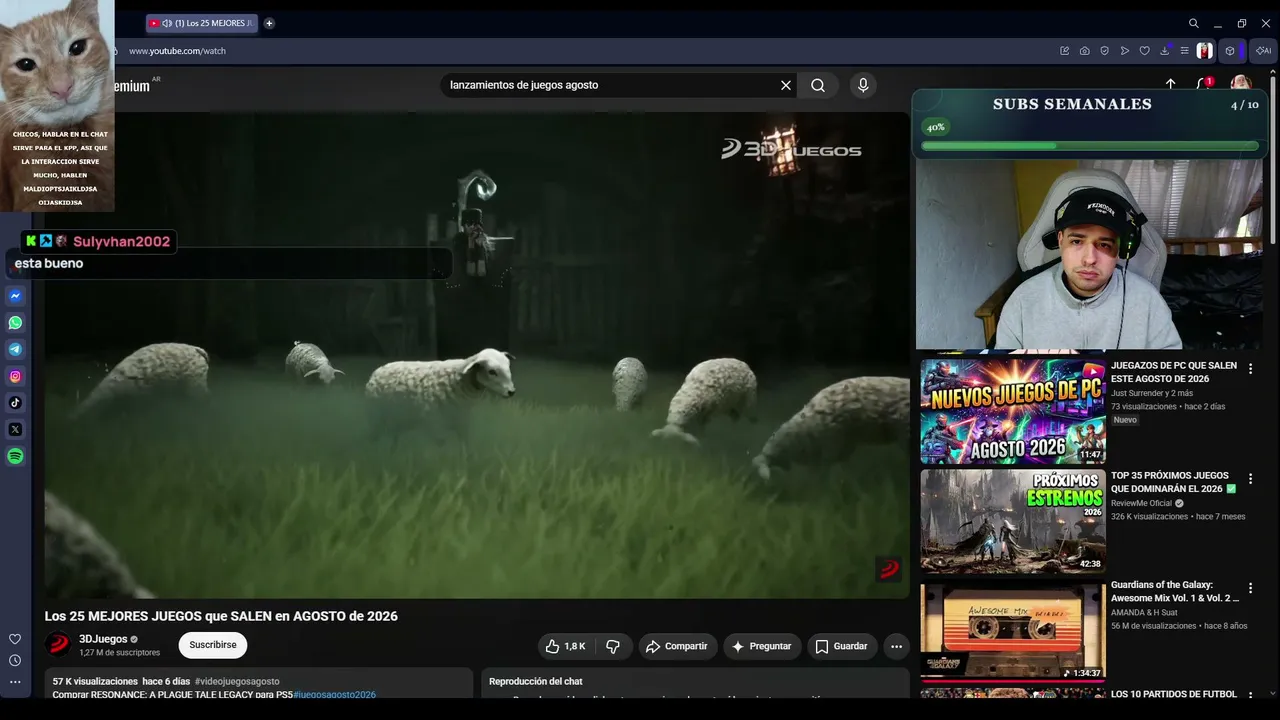Open the Messenger sidebar icon
This screenshot has width=1280, height=720.
[15, 296]
